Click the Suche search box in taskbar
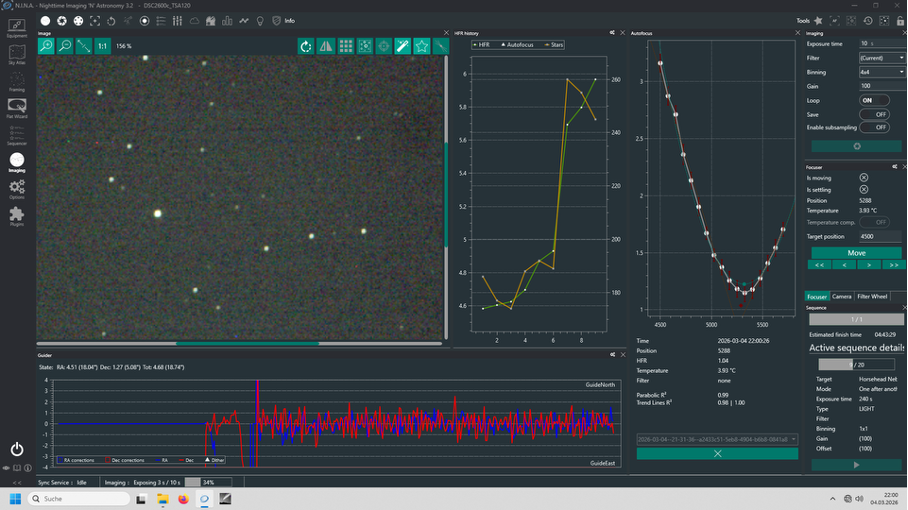908x510 pixels. (x=79, y=499)
